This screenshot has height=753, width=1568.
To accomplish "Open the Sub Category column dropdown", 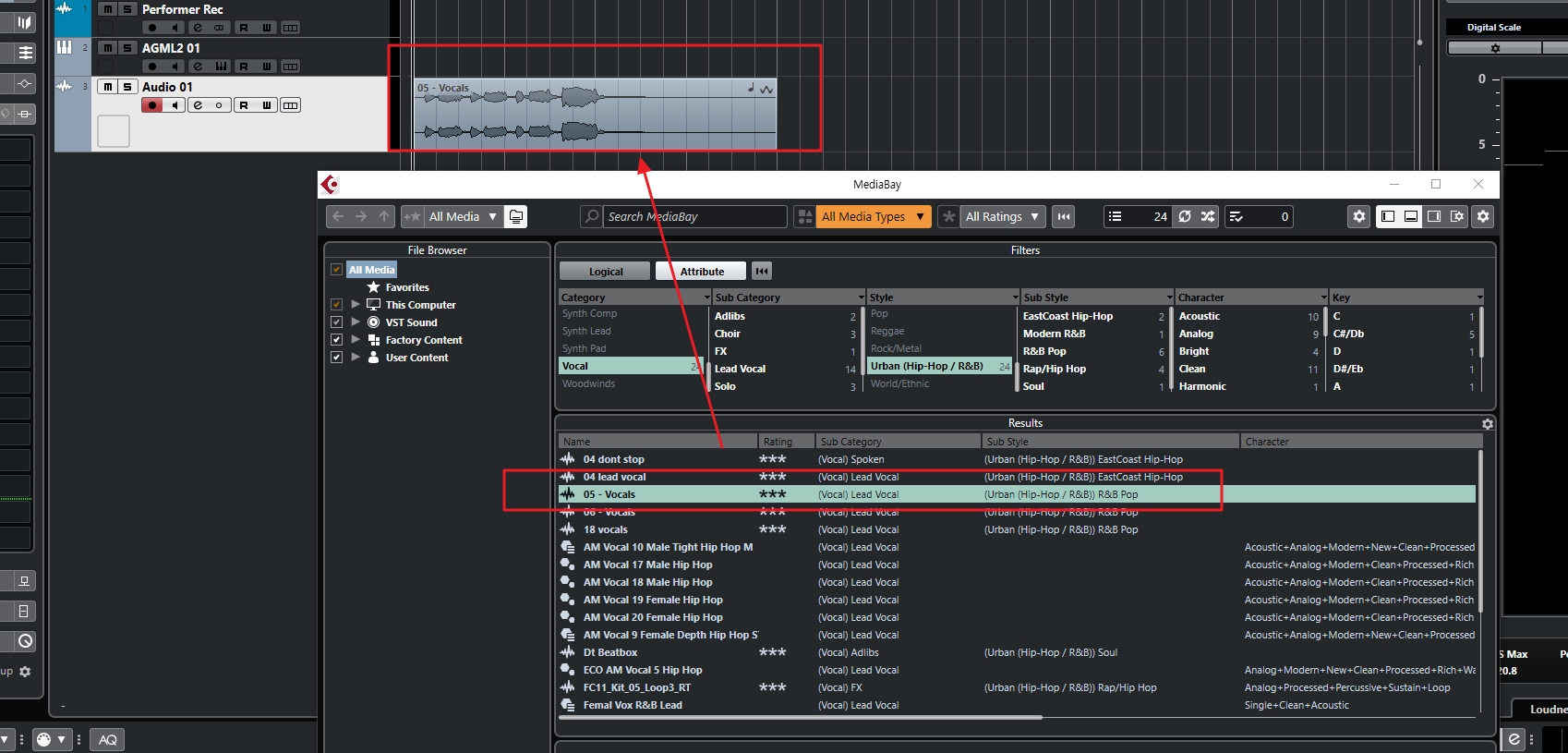I will (862, 298).
